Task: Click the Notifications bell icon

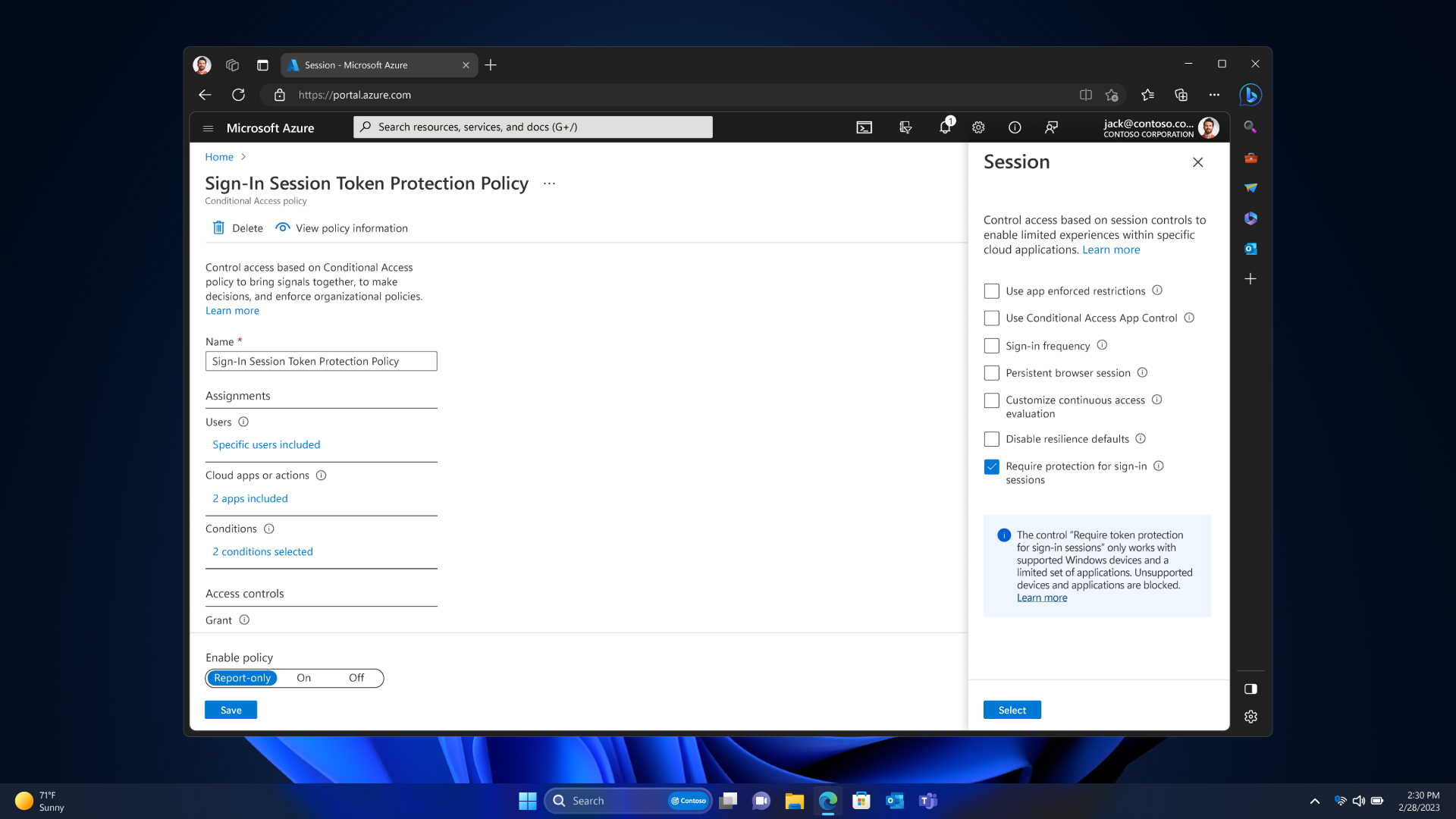Action: 944,127
